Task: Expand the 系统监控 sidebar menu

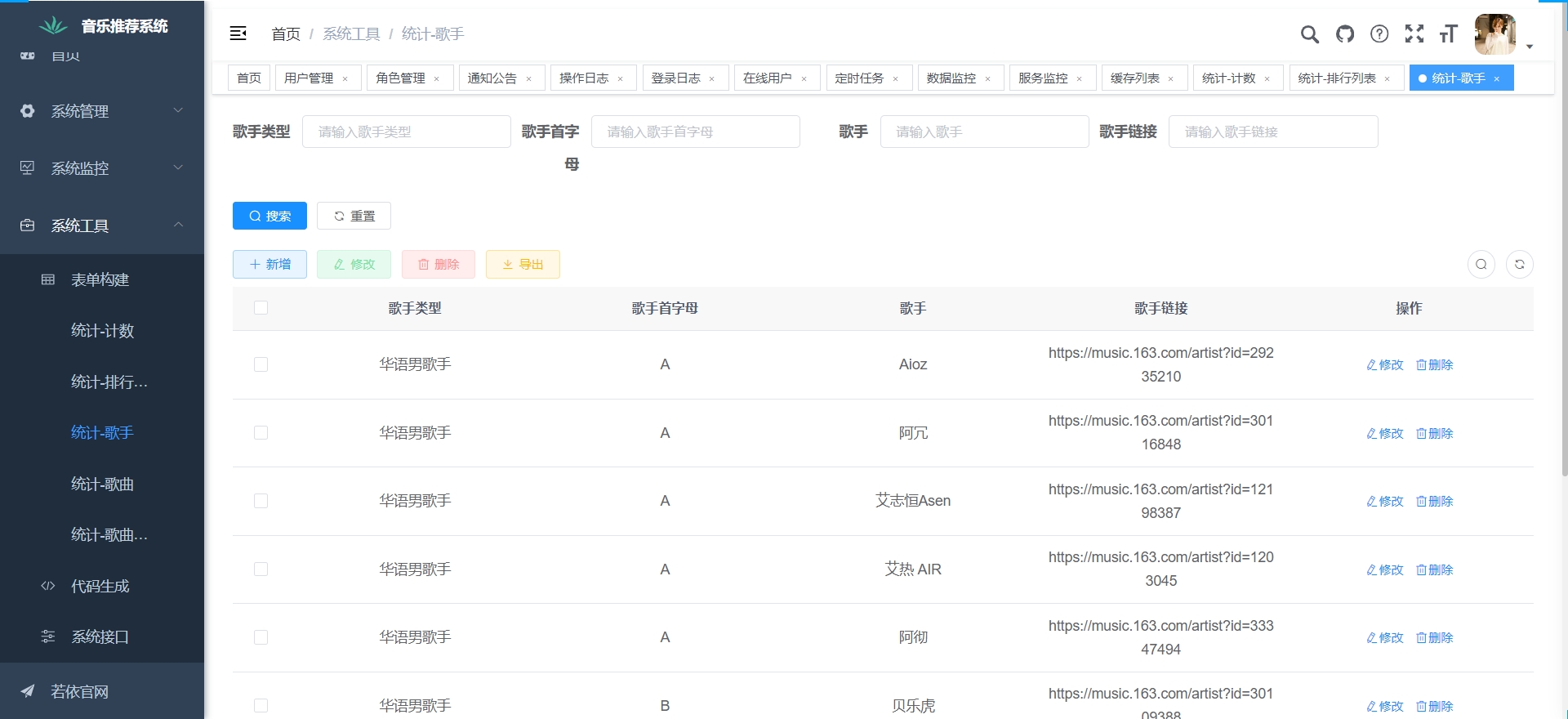Action: [102, 168]
